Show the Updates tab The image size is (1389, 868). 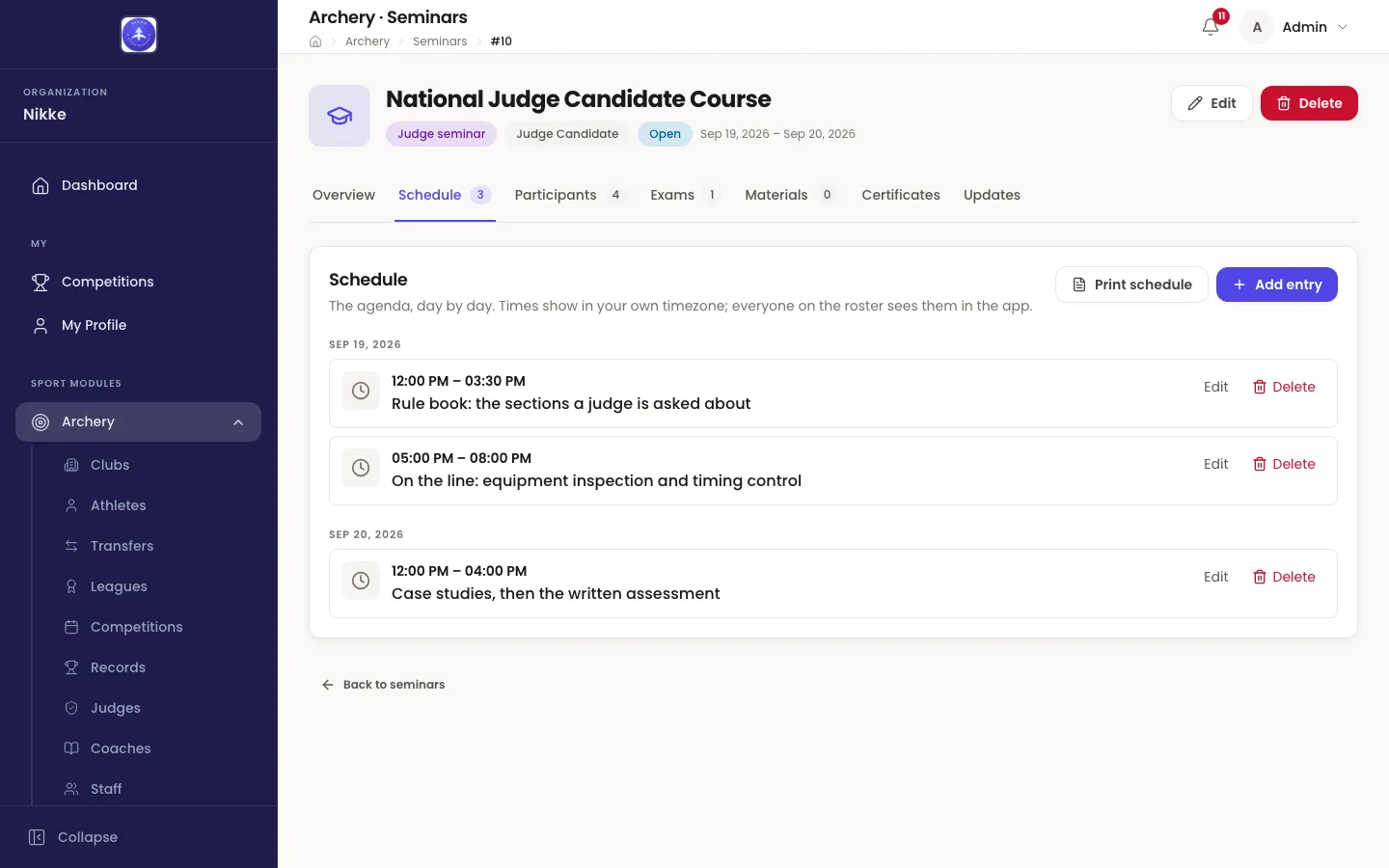pyautogui.click(x=992, y=195)
